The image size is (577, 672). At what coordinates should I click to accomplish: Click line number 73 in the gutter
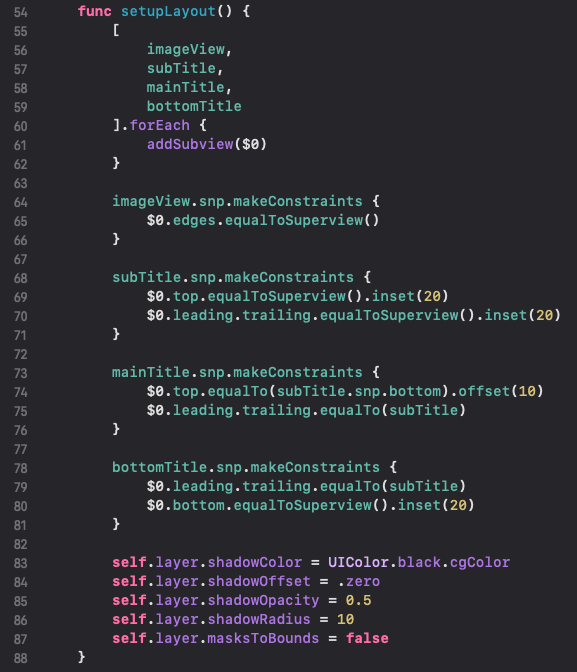tap(21, 373)
